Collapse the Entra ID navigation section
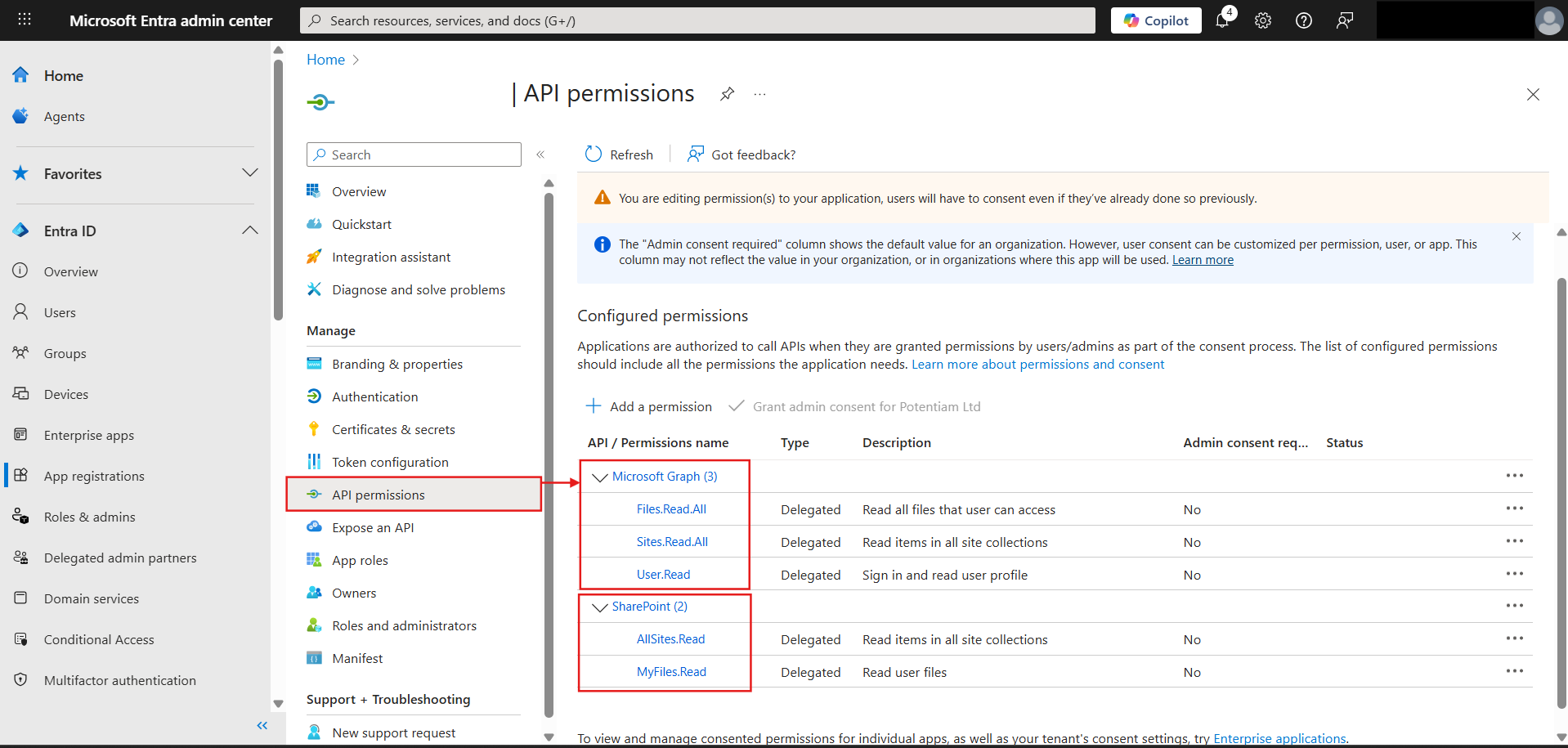Image resolution: width=1568 pixels, height=748 pixels. (x=250, y=231)
